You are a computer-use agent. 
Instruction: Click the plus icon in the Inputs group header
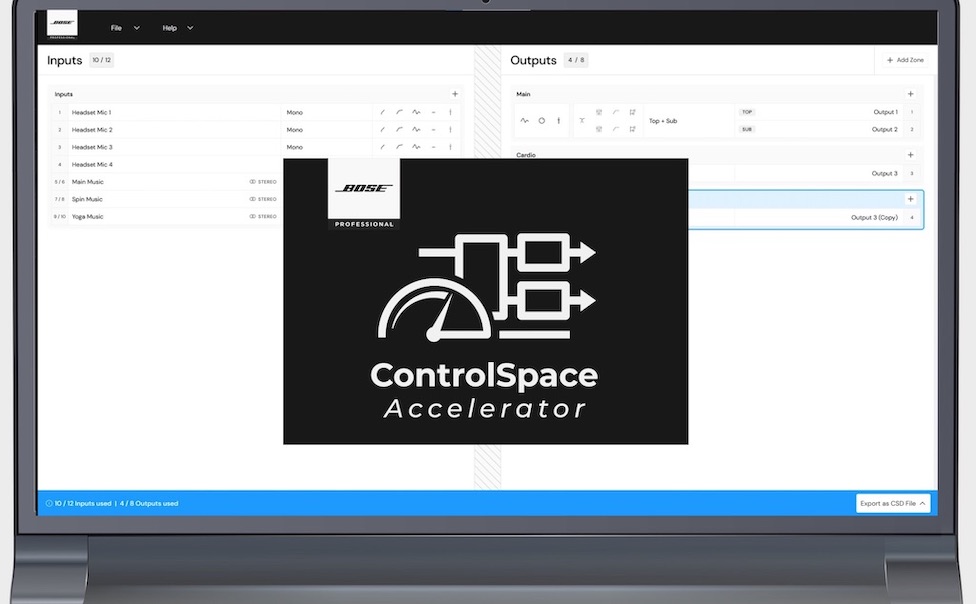(x=455, y=94)
